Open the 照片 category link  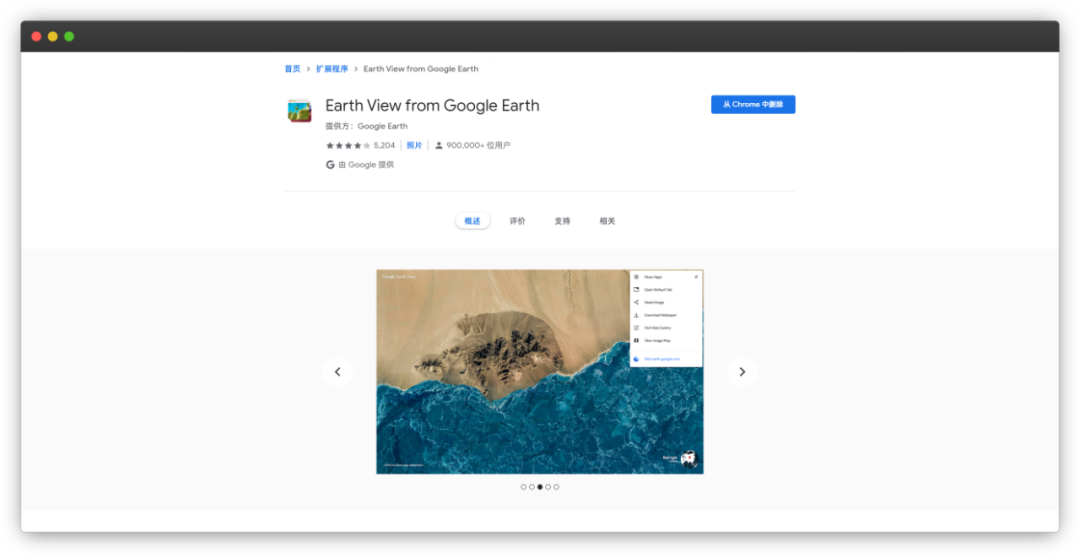pos(414,145)
